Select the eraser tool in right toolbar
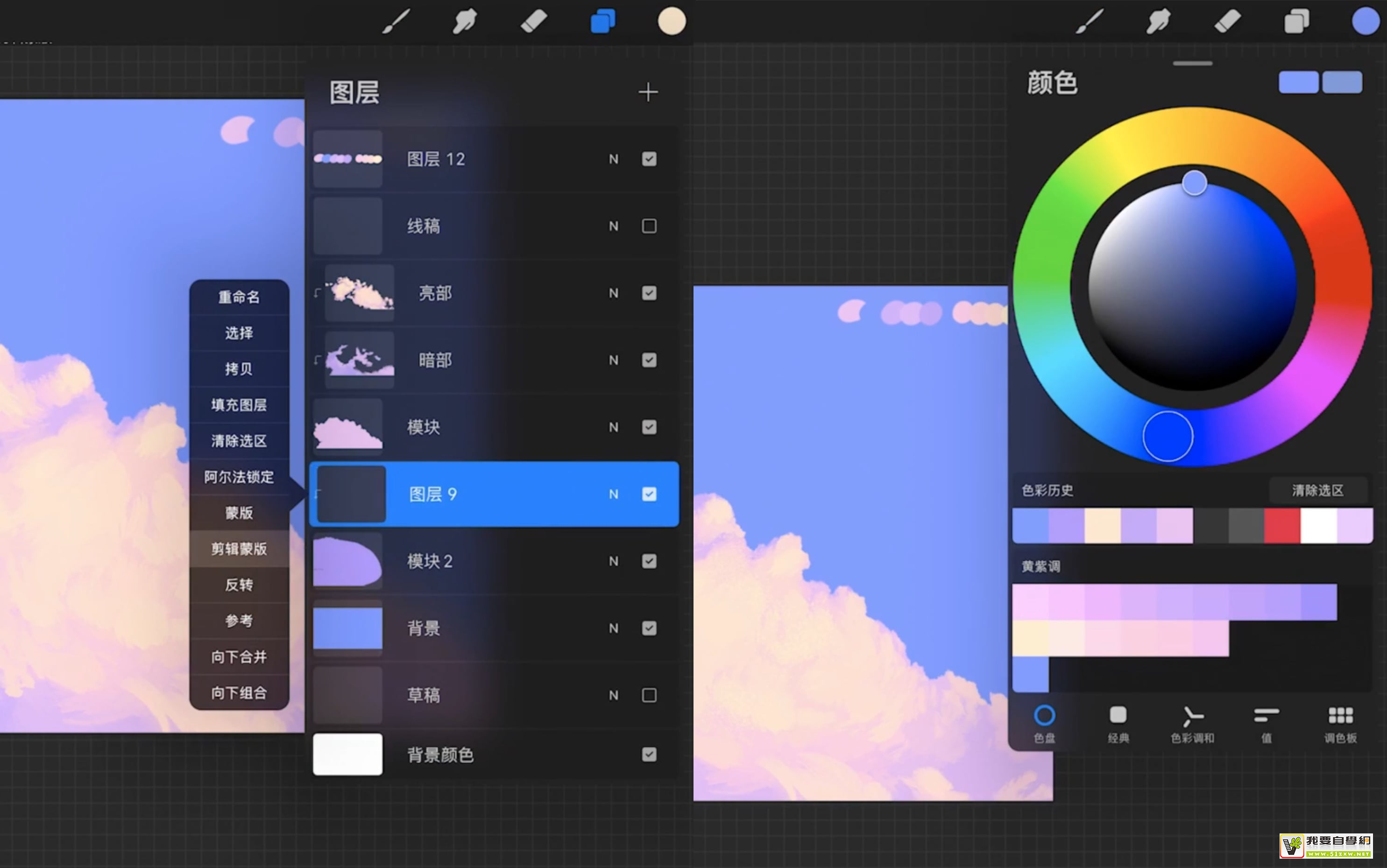Screen dimensions: 1387x868 coord(1227,22)
